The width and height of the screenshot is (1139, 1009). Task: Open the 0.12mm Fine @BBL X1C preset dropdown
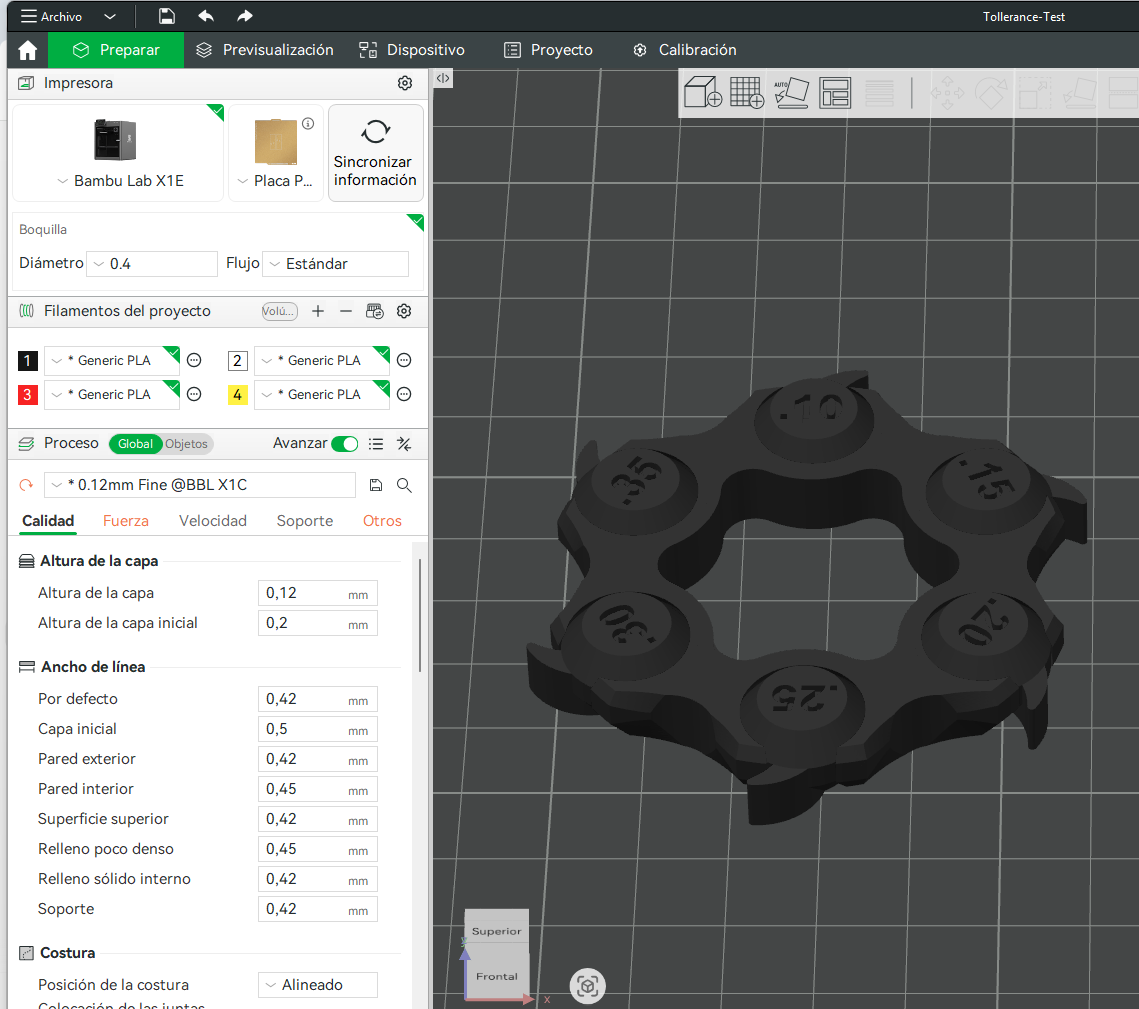pos(200,485)
